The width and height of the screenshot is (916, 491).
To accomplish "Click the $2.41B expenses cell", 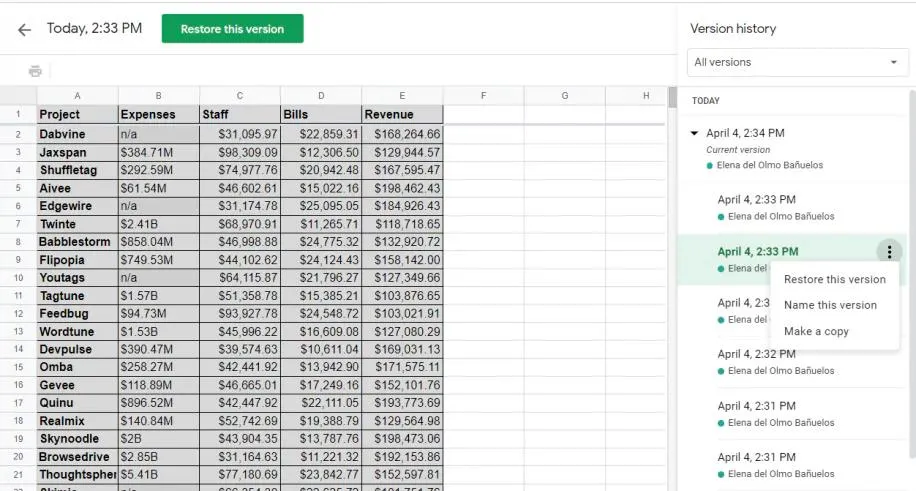I will (x=158, y=224).
